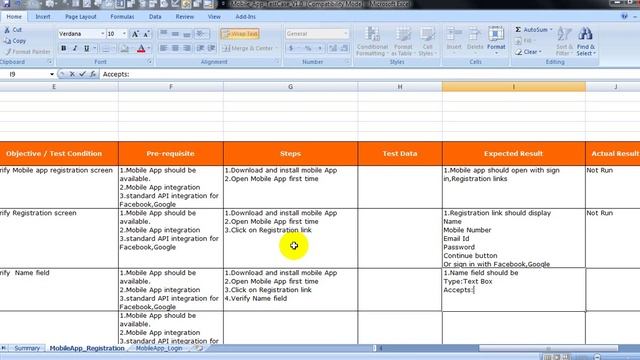Align text to bottom
This screenshot has height=360, width=640.
coord(187,34)
